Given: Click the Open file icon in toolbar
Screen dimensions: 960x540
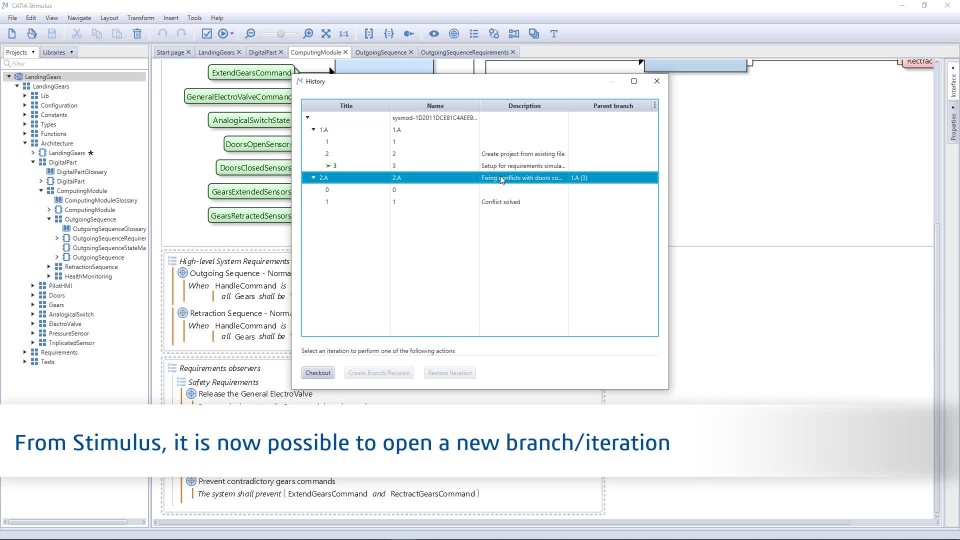Looking at the screenshot, I should tap(32, 34).
